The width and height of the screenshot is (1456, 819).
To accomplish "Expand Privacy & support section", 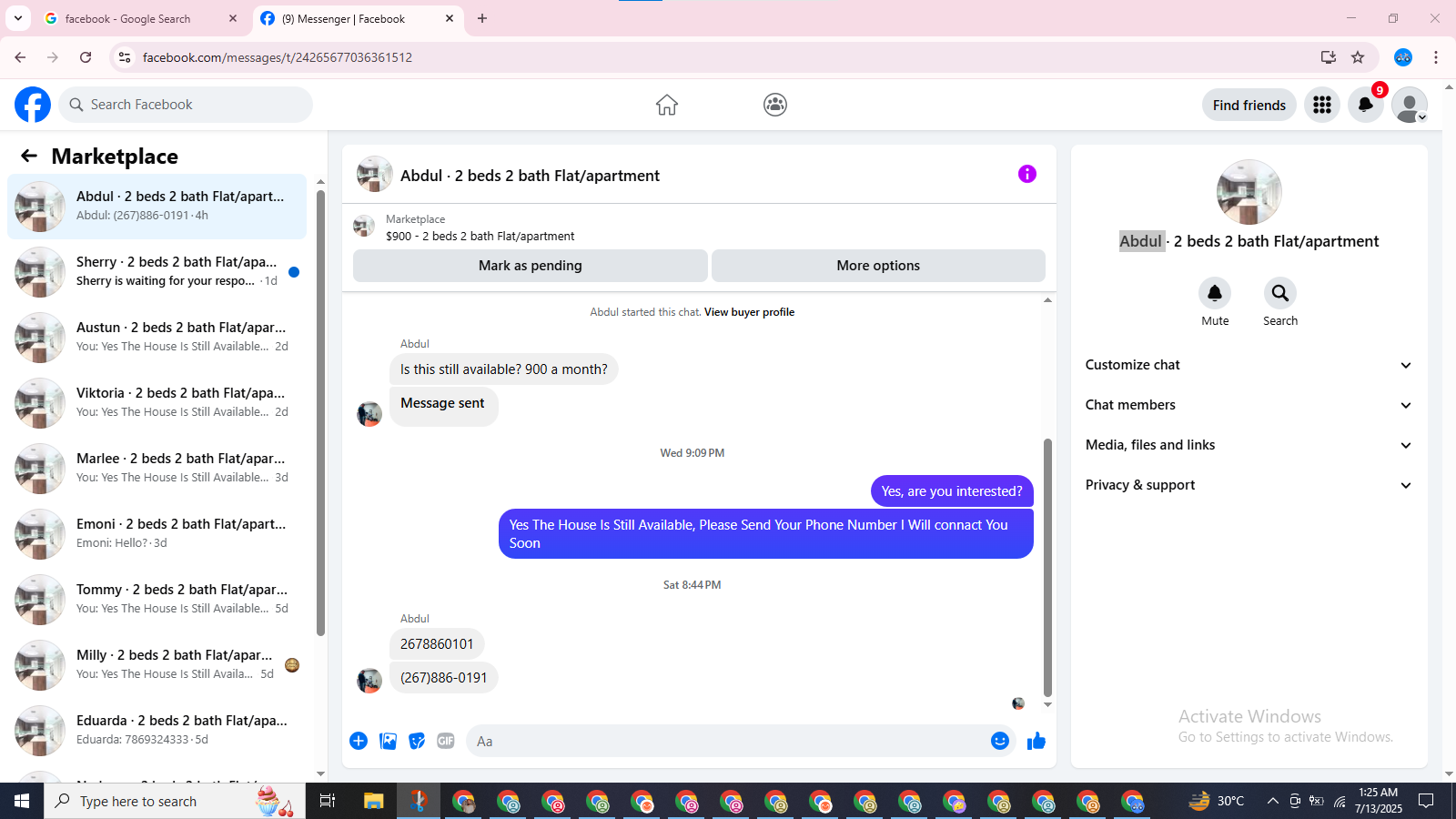I will (x=1249, y=485).
